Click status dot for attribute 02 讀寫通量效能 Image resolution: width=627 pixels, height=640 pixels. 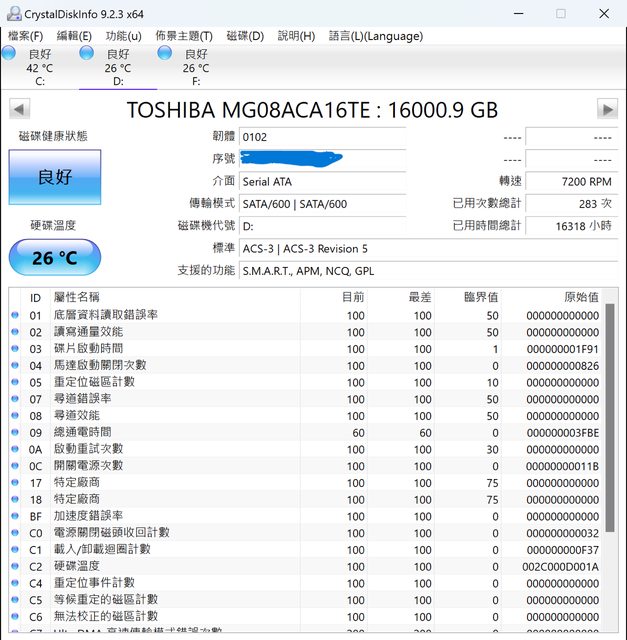pos(15,331)
